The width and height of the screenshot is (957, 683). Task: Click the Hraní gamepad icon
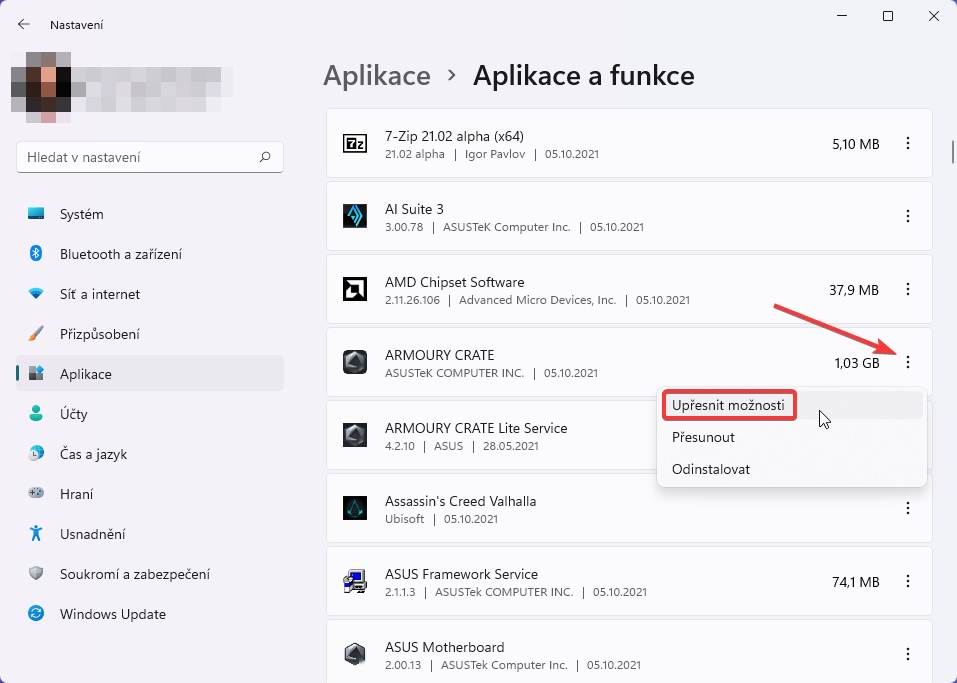point(36,493)
